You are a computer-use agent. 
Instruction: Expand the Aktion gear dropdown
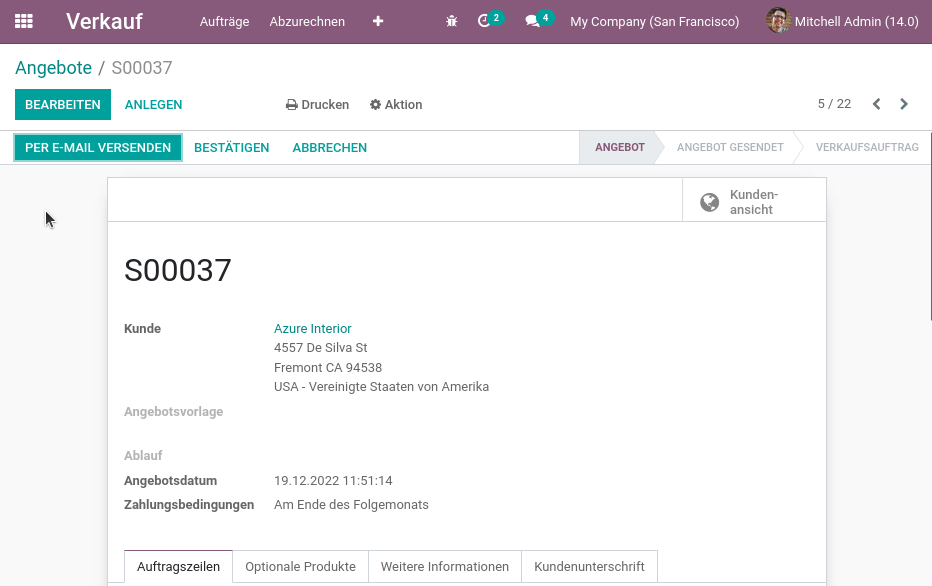click(x=396, y=105)
